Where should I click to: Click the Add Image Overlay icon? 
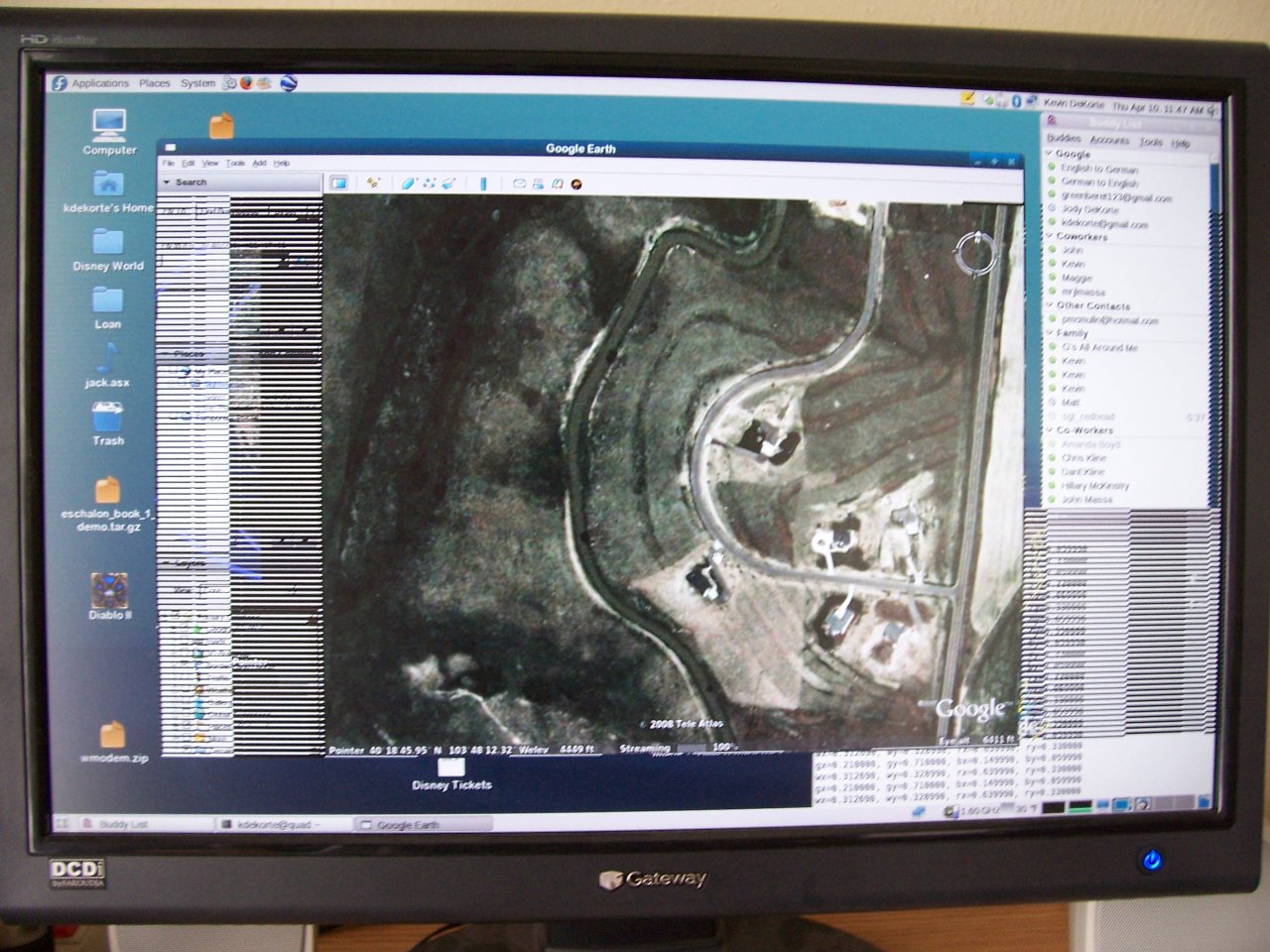click(448, 182)
